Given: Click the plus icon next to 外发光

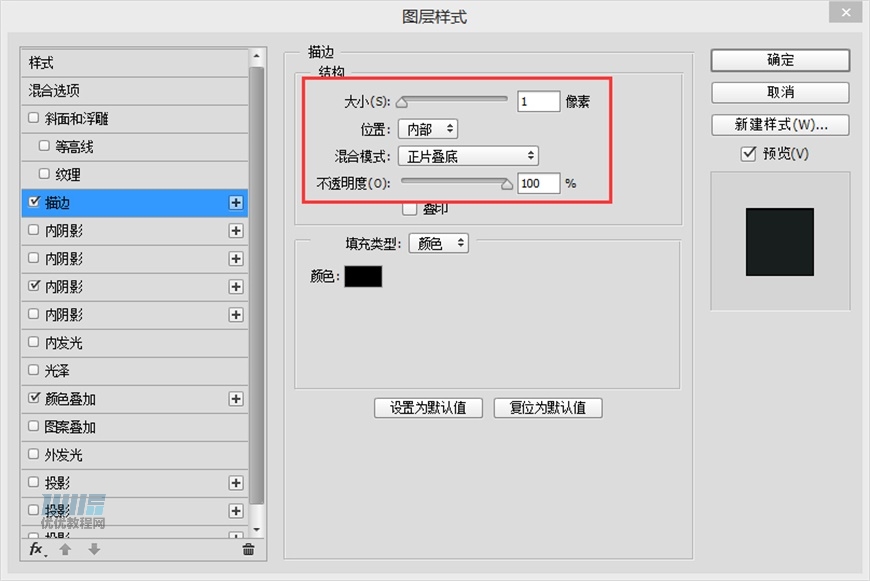Looking at the screenshot, I should click(236, 454).
